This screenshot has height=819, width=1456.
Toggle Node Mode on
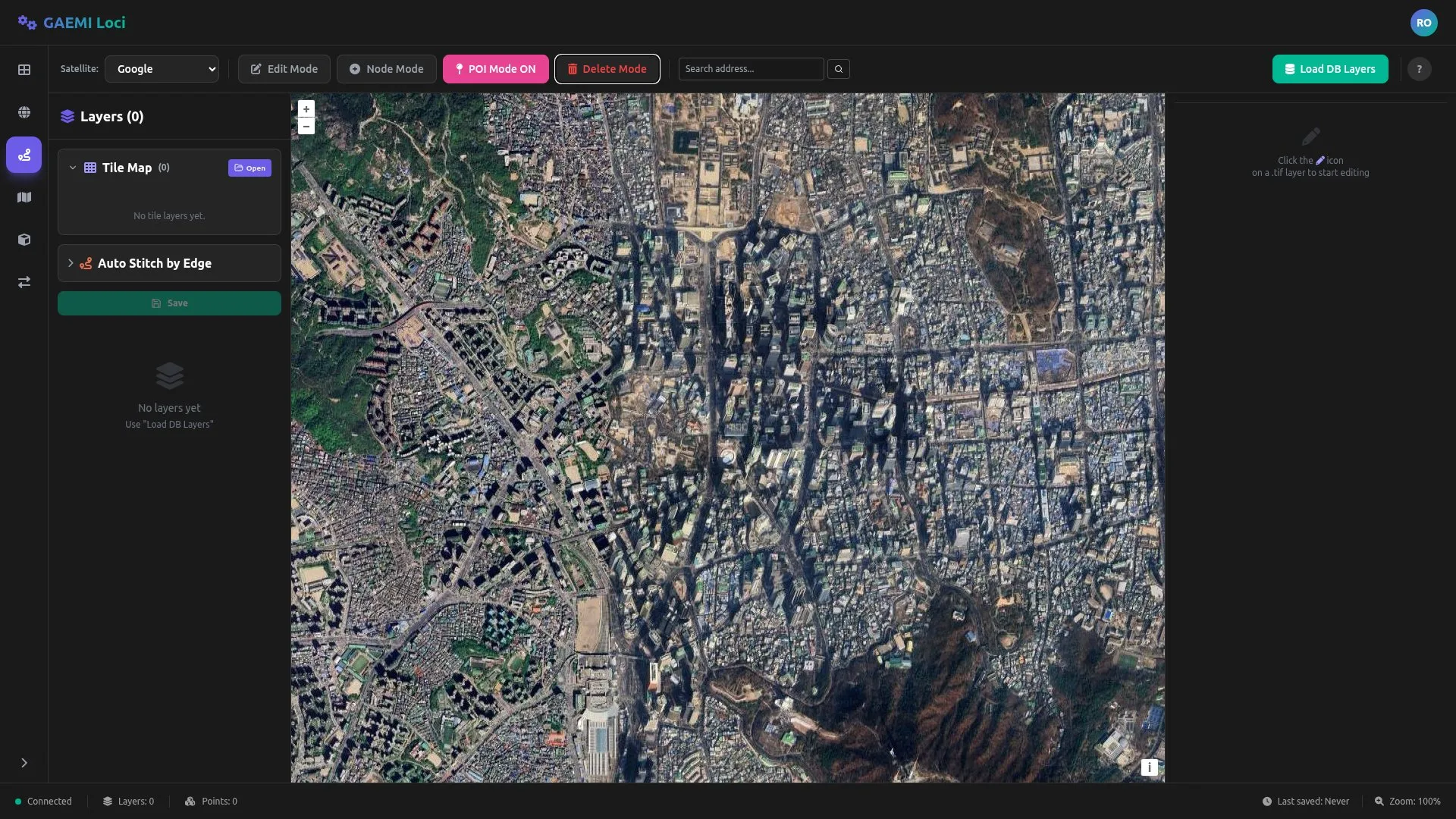tap(386, 69)
